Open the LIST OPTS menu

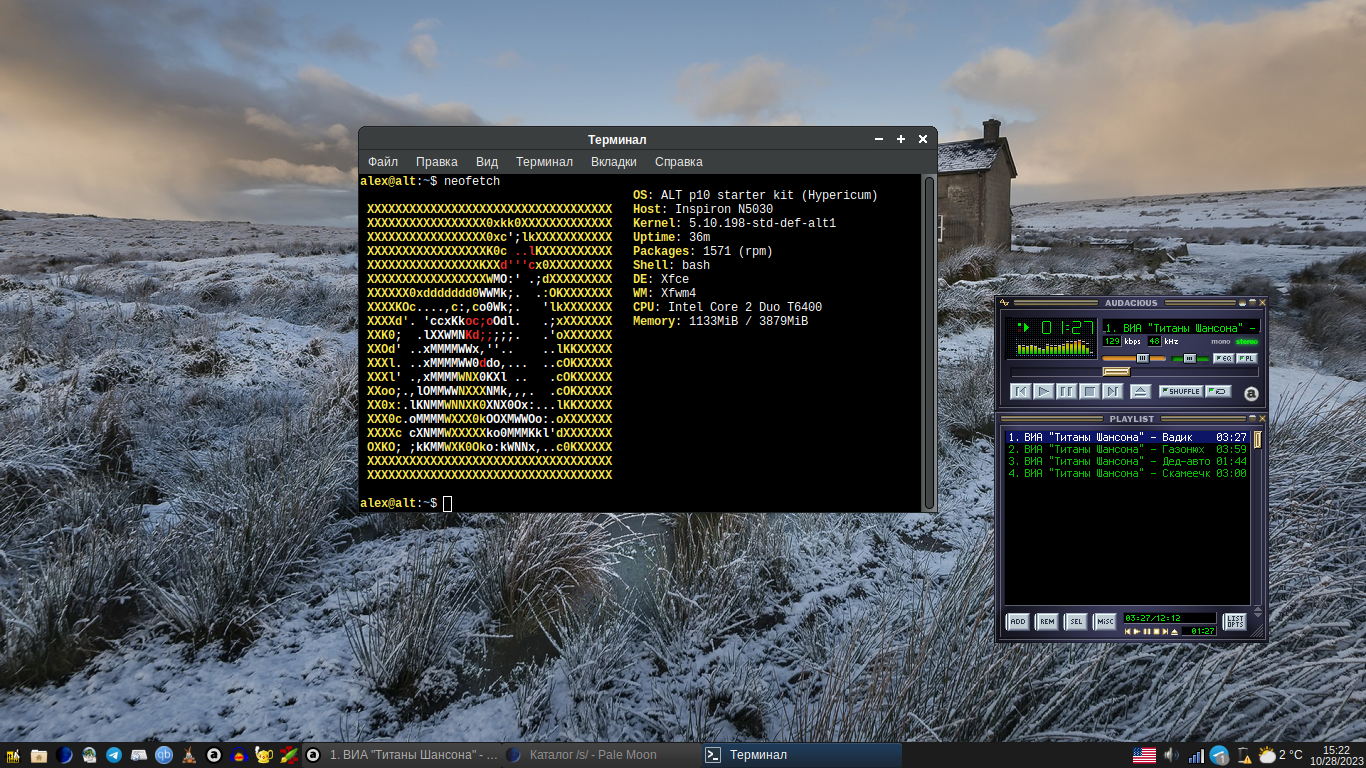[1235, 622]
